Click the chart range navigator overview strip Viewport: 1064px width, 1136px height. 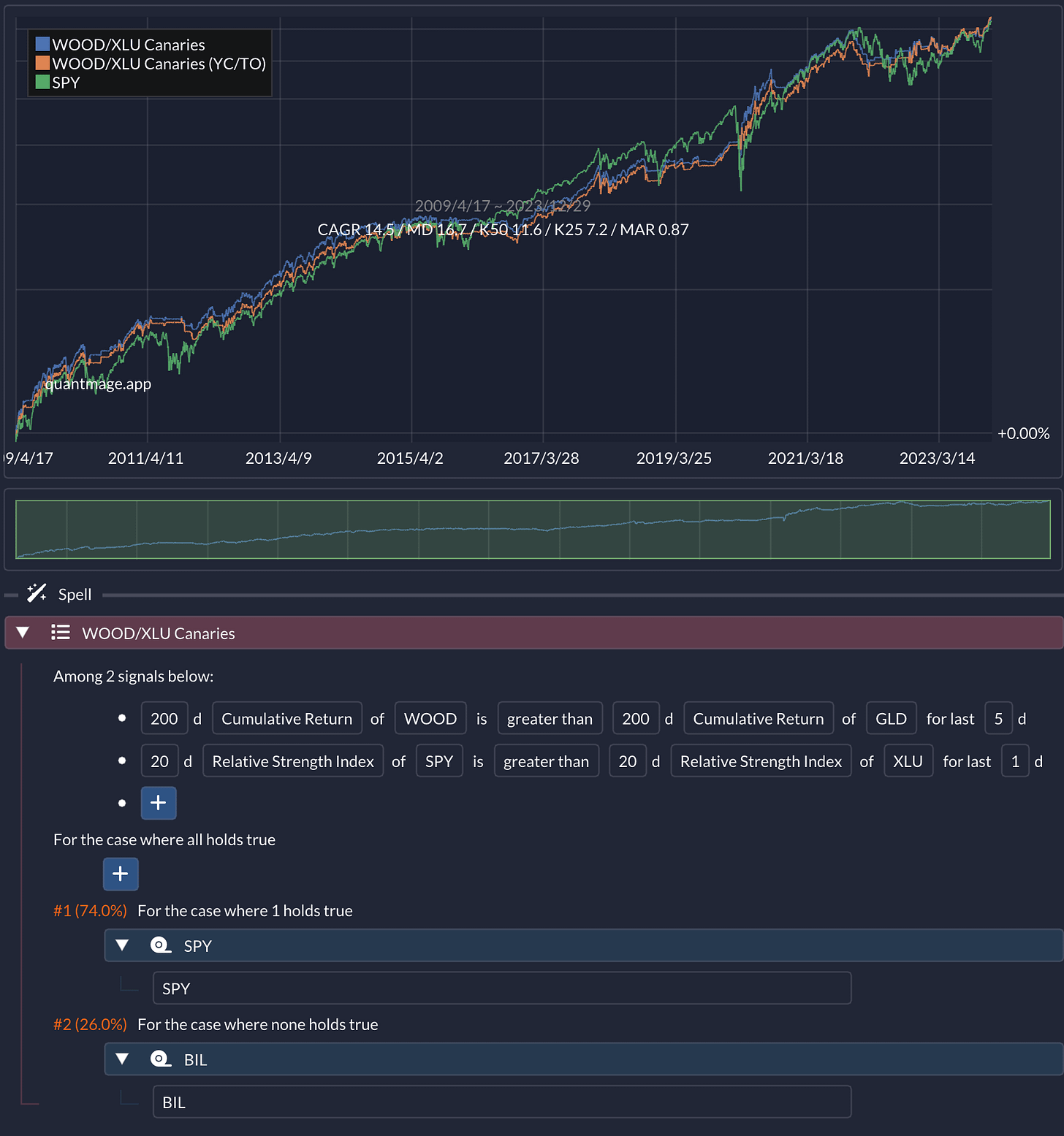tap(533, 530)
